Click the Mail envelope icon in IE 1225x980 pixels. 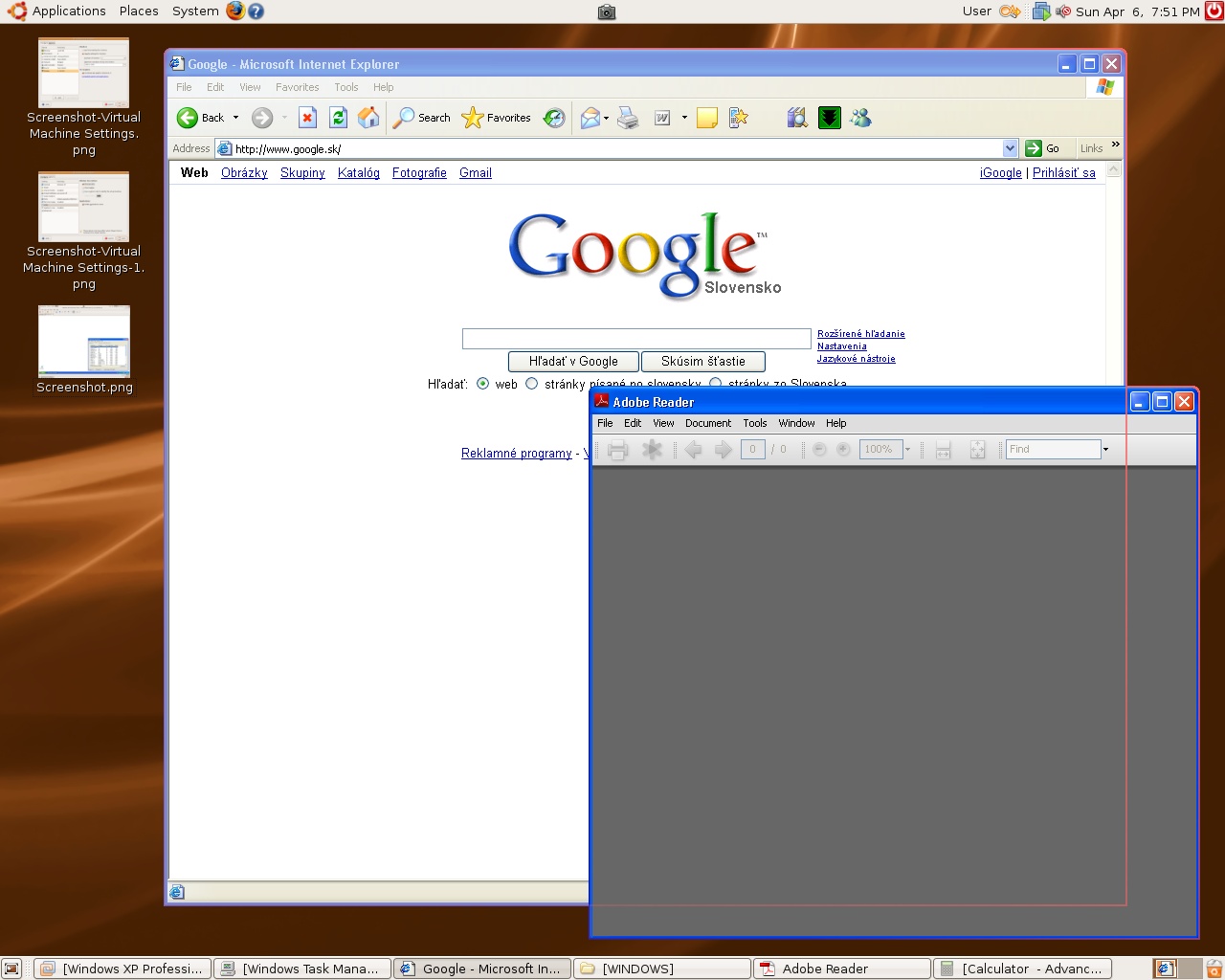point(590,118)
